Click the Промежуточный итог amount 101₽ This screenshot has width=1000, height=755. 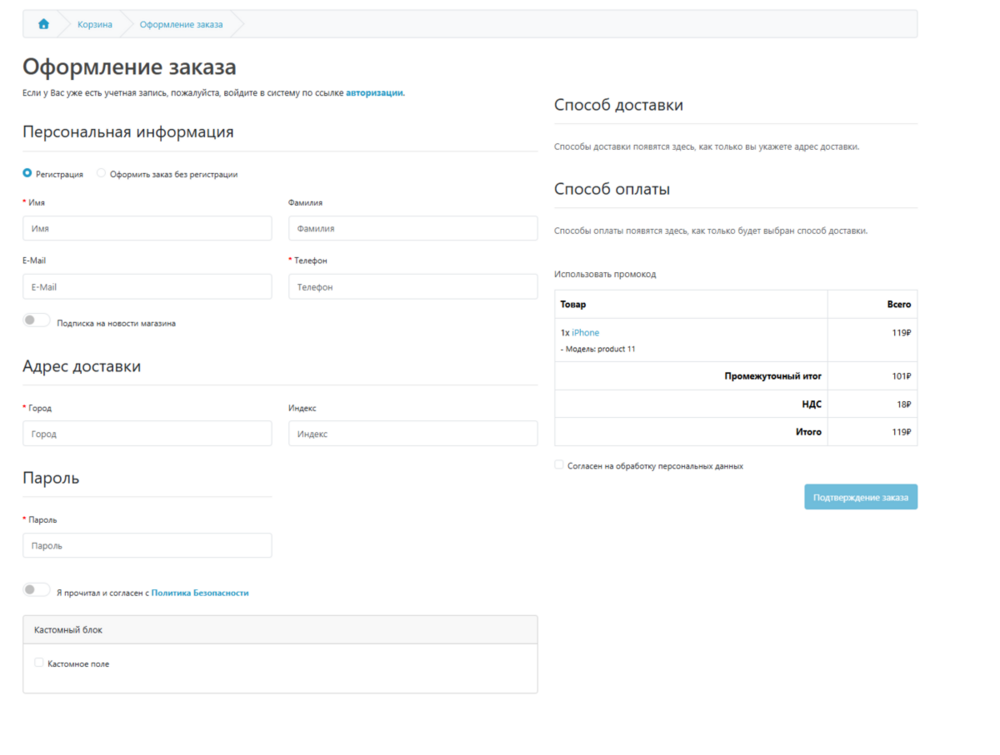click(x=901, y=376)
